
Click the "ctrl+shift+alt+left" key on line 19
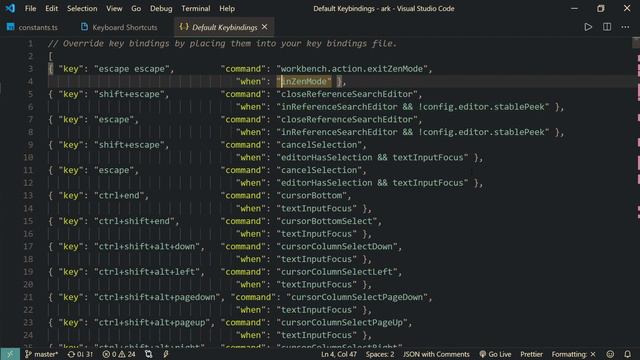point(147,271)
